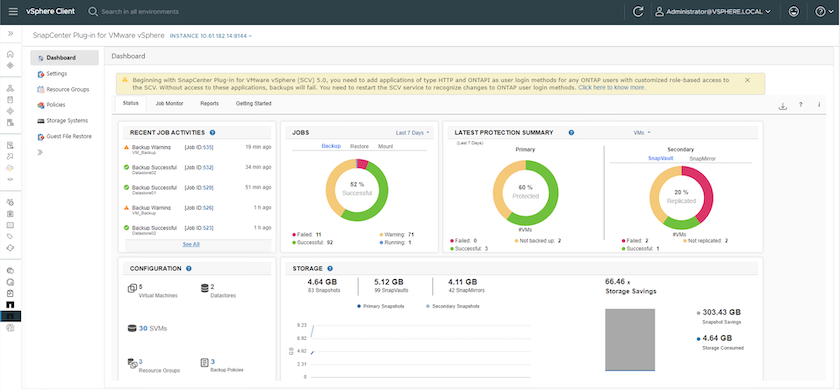Click the global refresh icon in header
The width and height of the screenshot is (840, 390).
point(638,11)
